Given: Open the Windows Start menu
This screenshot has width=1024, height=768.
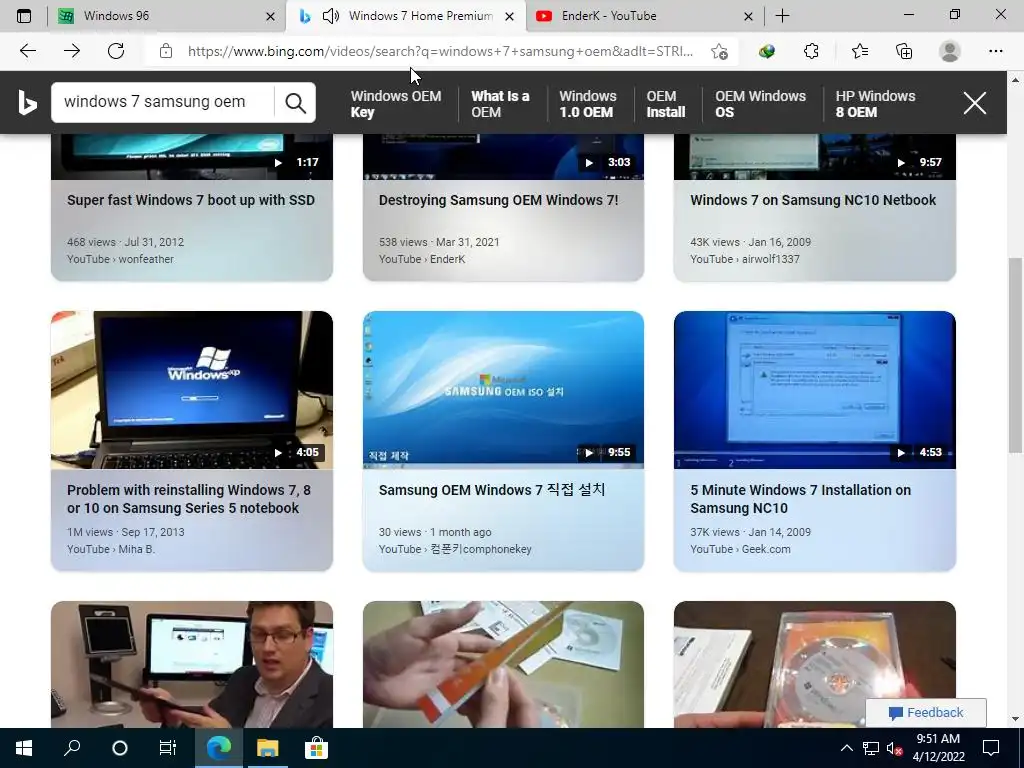Looking at the screenshot, I should [24, 748].
